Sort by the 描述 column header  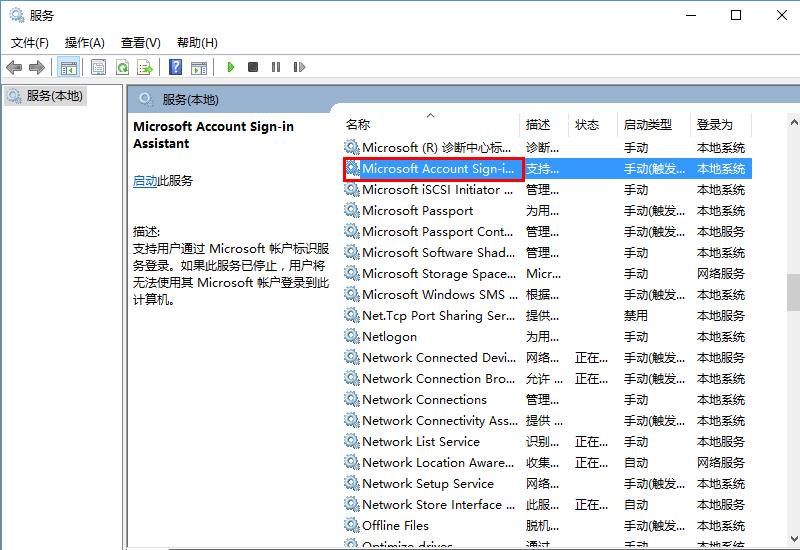pos(544,124)
